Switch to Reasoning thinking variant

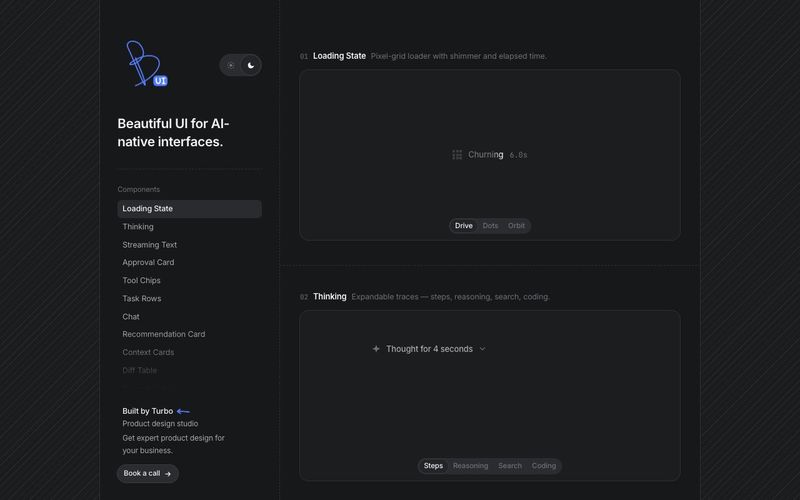(470, 466)
